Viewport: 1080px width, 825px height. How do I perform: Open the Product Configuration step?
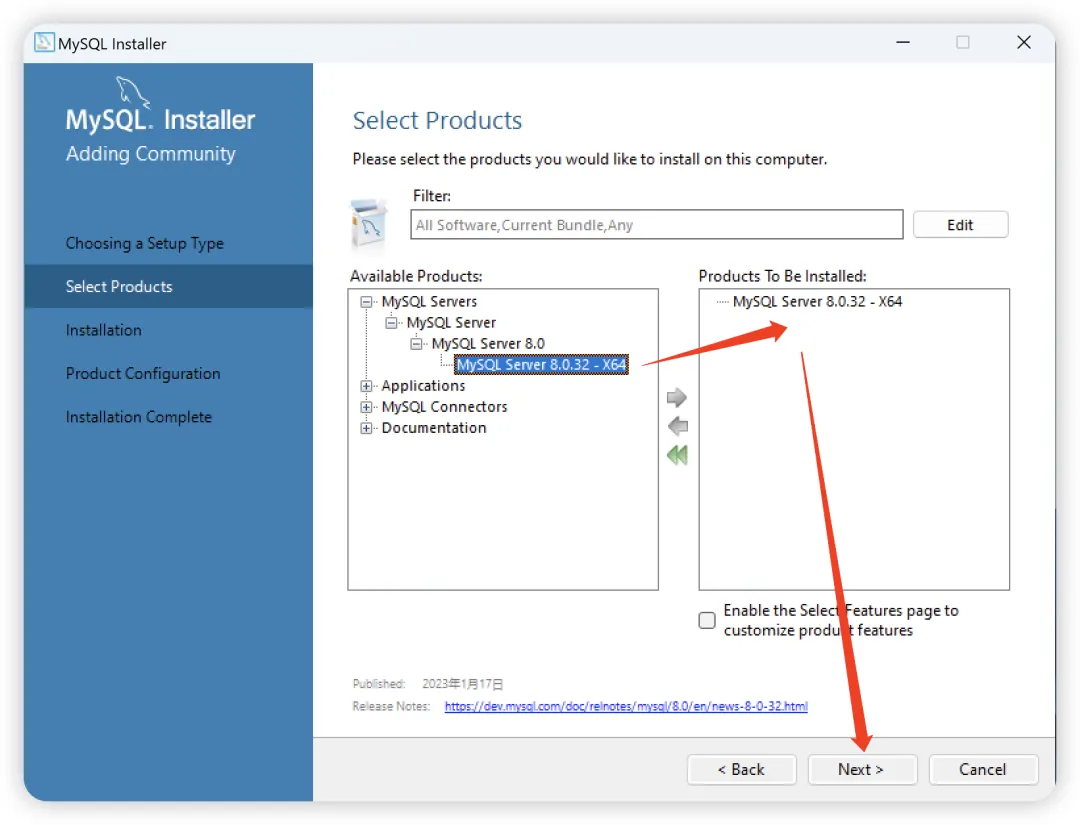pos(143,373)
